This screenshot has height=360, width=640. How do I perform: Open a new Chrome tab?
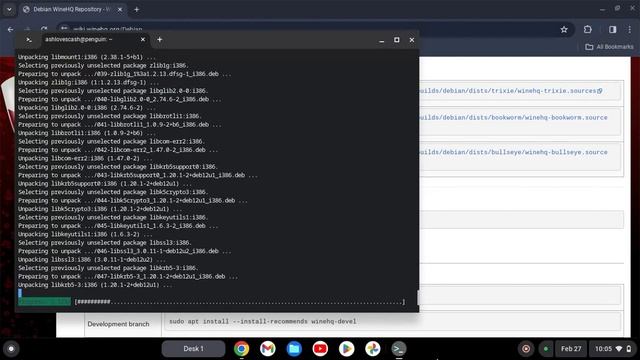coord(137,9)
